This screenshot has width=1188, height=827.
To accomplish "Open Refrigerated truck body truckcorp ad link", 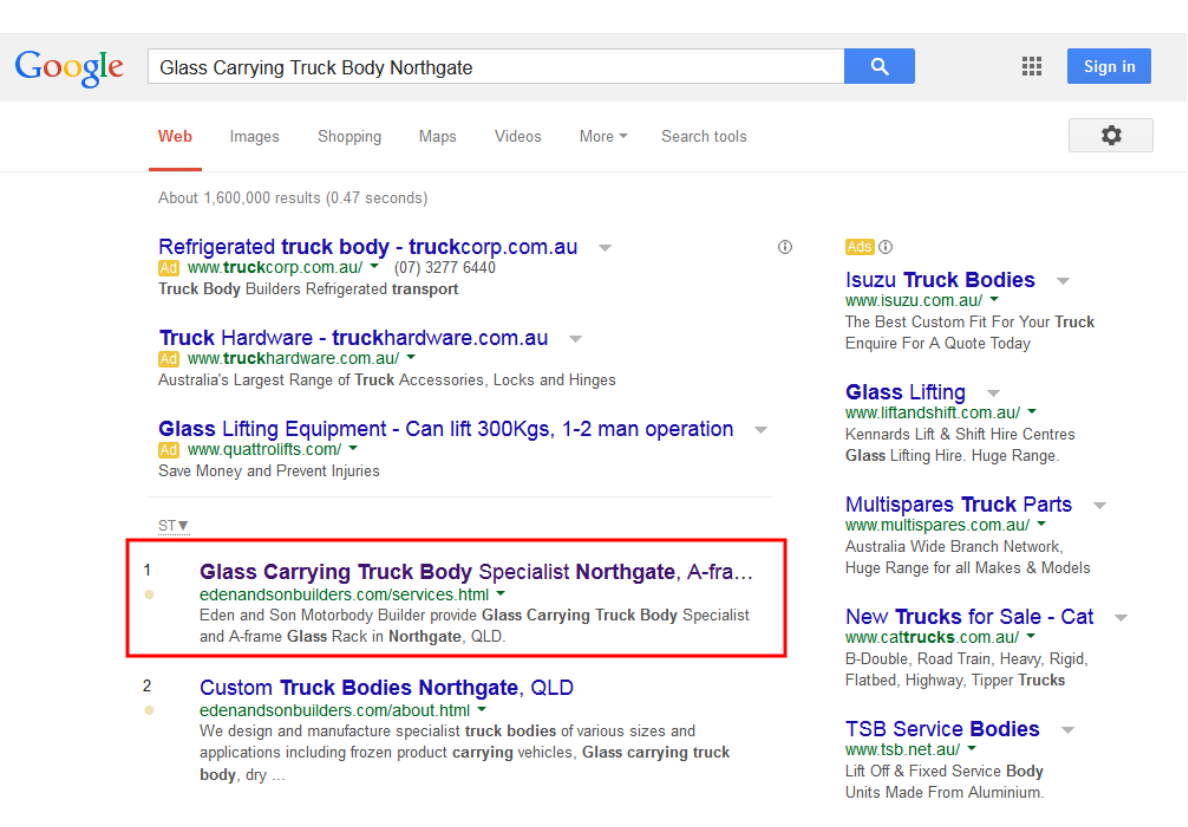I will point(367,247).
